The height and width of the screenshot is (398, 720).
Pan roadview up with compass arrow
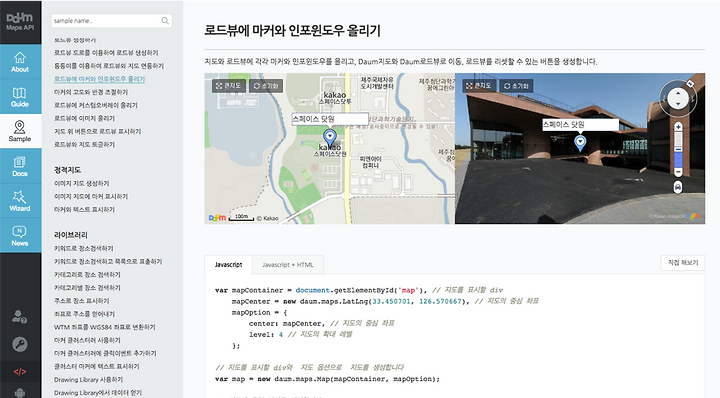pos(678,92)
